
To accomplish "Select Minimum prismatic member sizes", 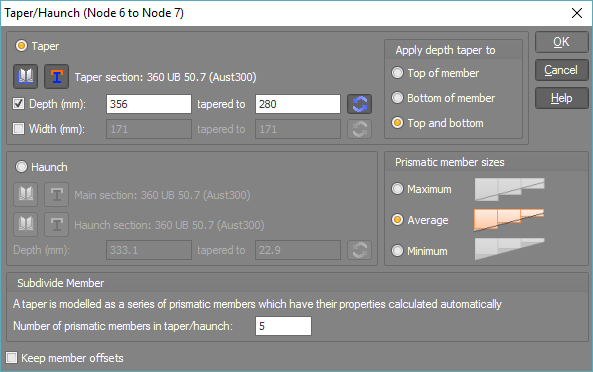I will 397,251.
